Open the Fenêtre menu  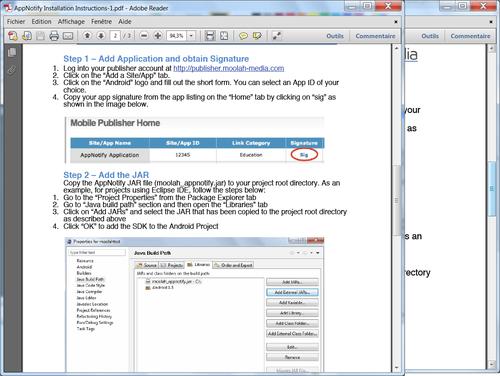101,22
